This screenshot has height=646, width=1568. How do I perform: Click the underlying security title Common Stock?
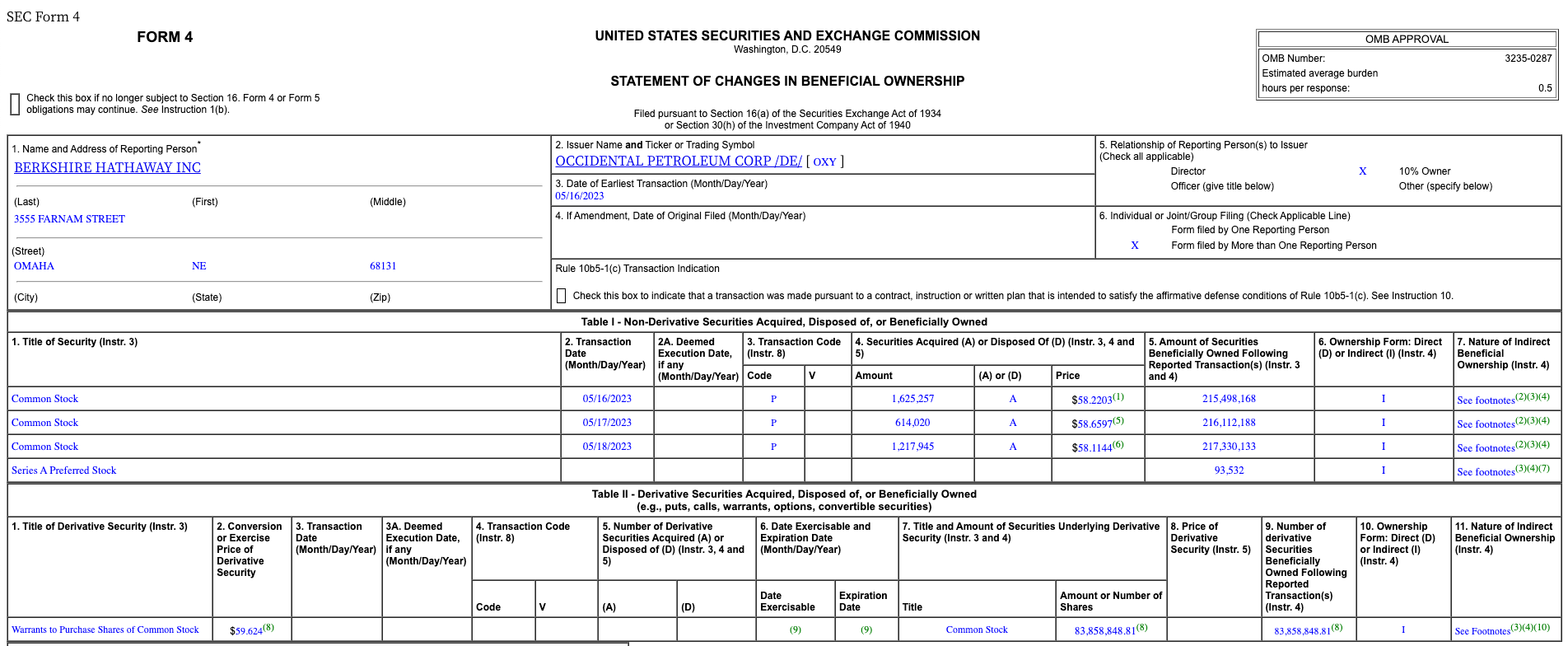coord(977,630)
